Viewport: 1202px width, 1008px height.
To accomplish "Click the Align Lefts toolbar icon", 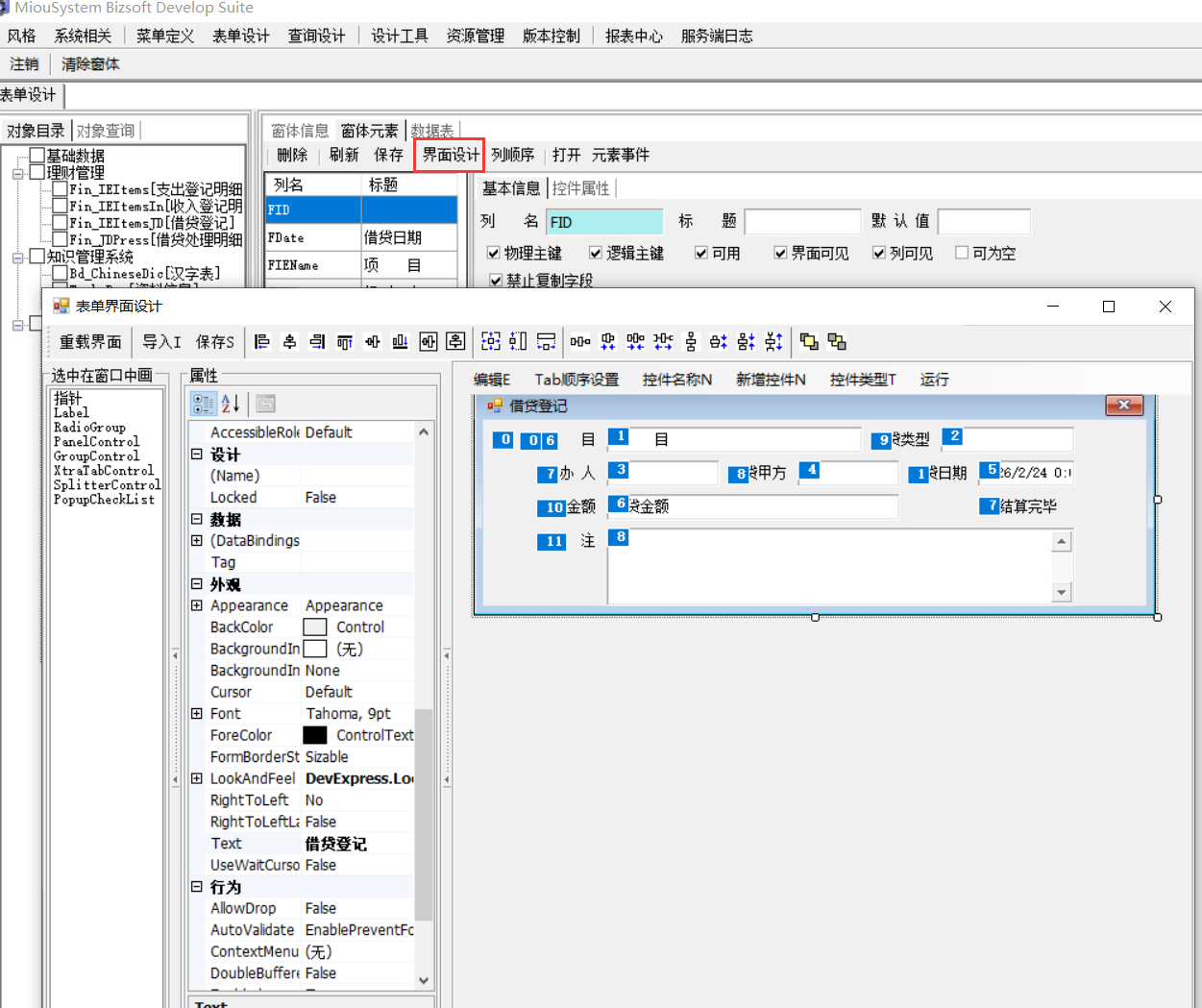I will 261,342.
